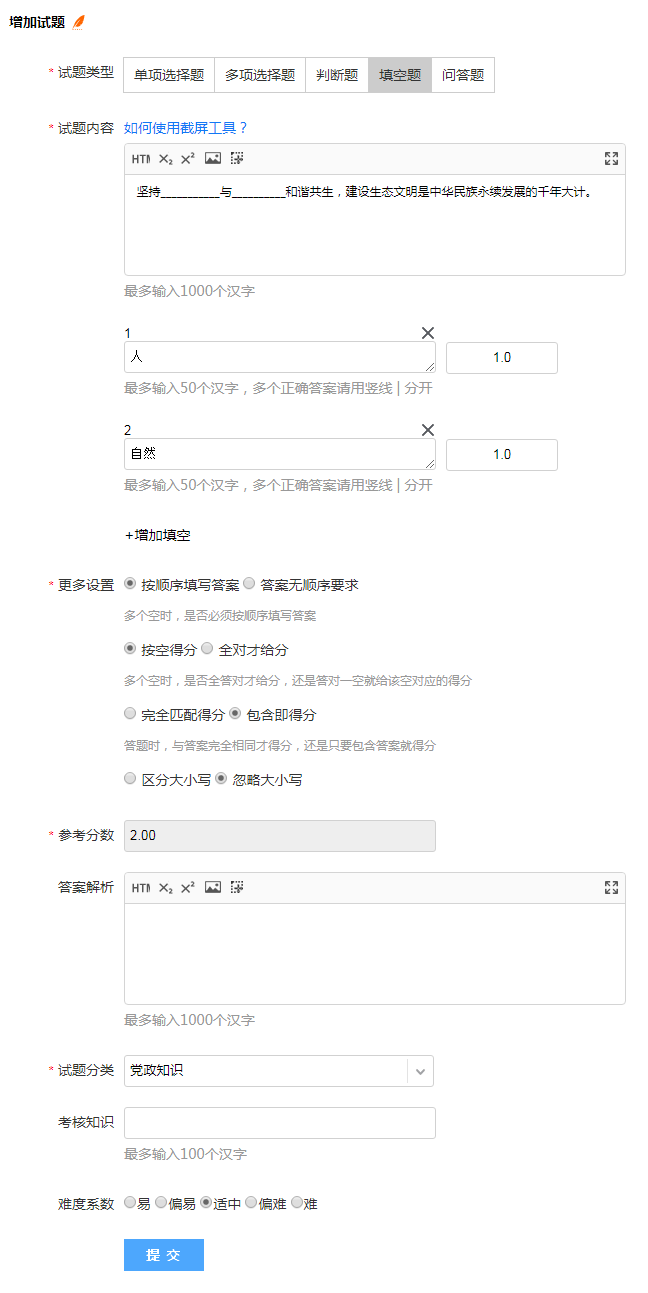Open screenshot tool in question content editor
Image resolution: width=648 pixels, height=1293 pixels.
237,159
